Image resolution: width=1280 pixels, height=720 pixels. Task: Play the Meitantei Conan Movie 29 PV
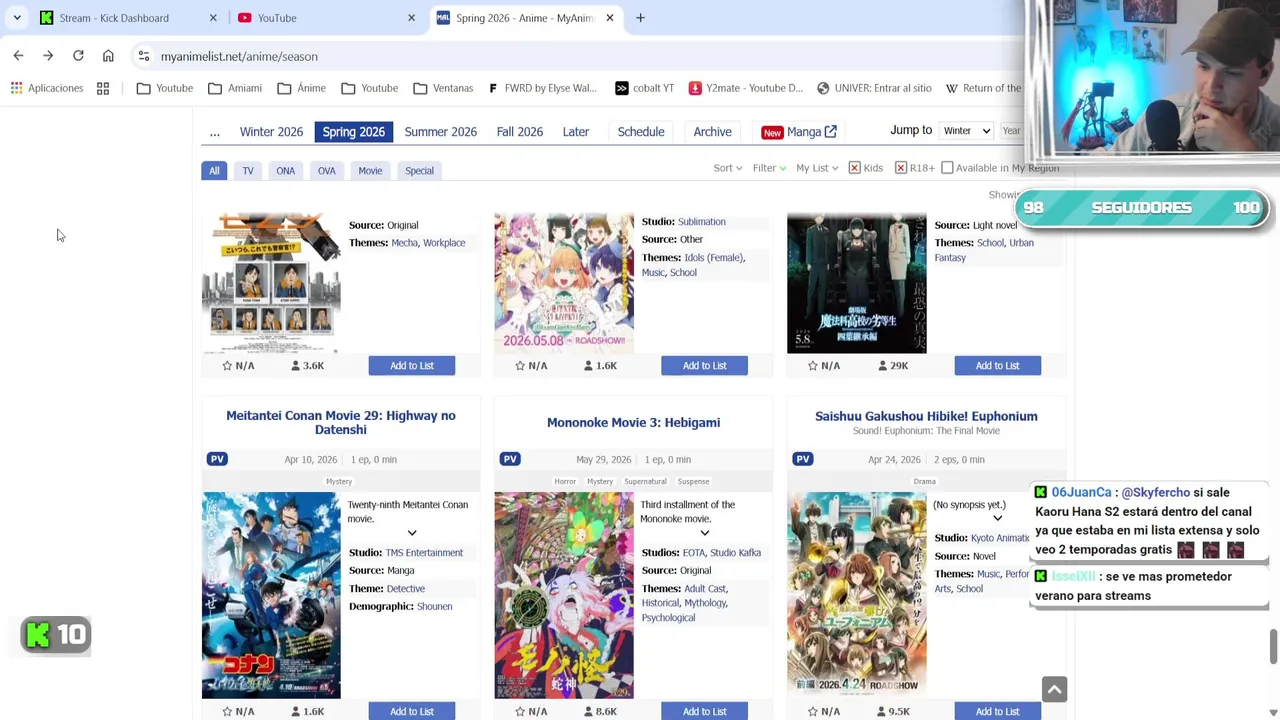click(217, 459)
